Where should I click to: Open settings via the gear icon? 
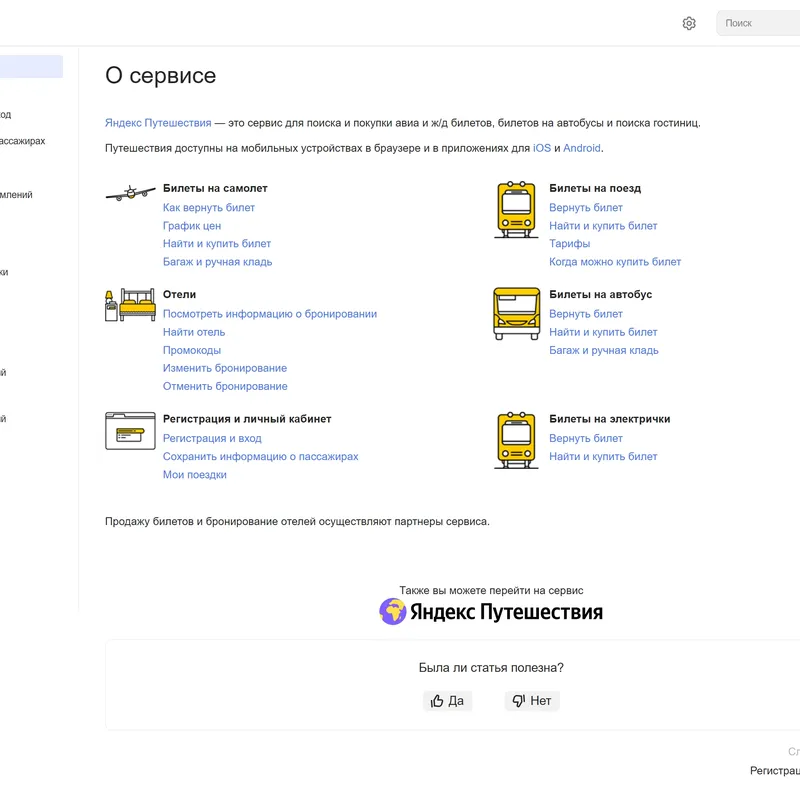[x=689, y=23]
